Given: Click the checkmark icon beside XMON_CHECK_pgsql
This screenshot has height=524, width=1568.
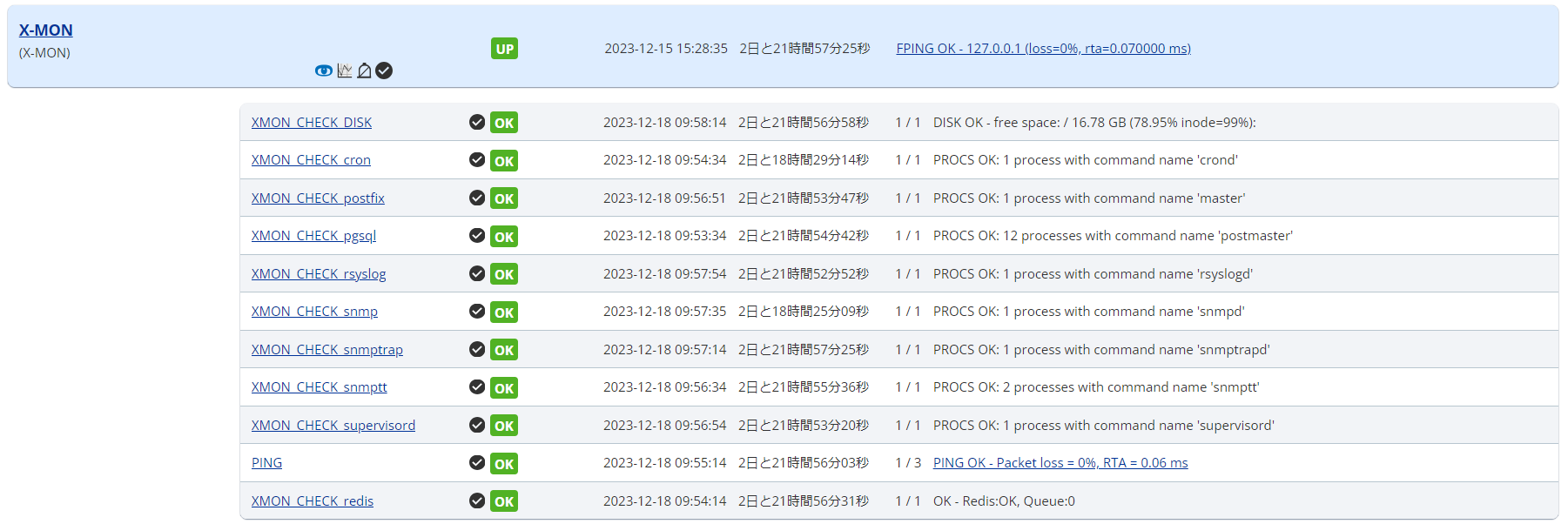Looking at the screenshot, I should [x=477, y=235].
